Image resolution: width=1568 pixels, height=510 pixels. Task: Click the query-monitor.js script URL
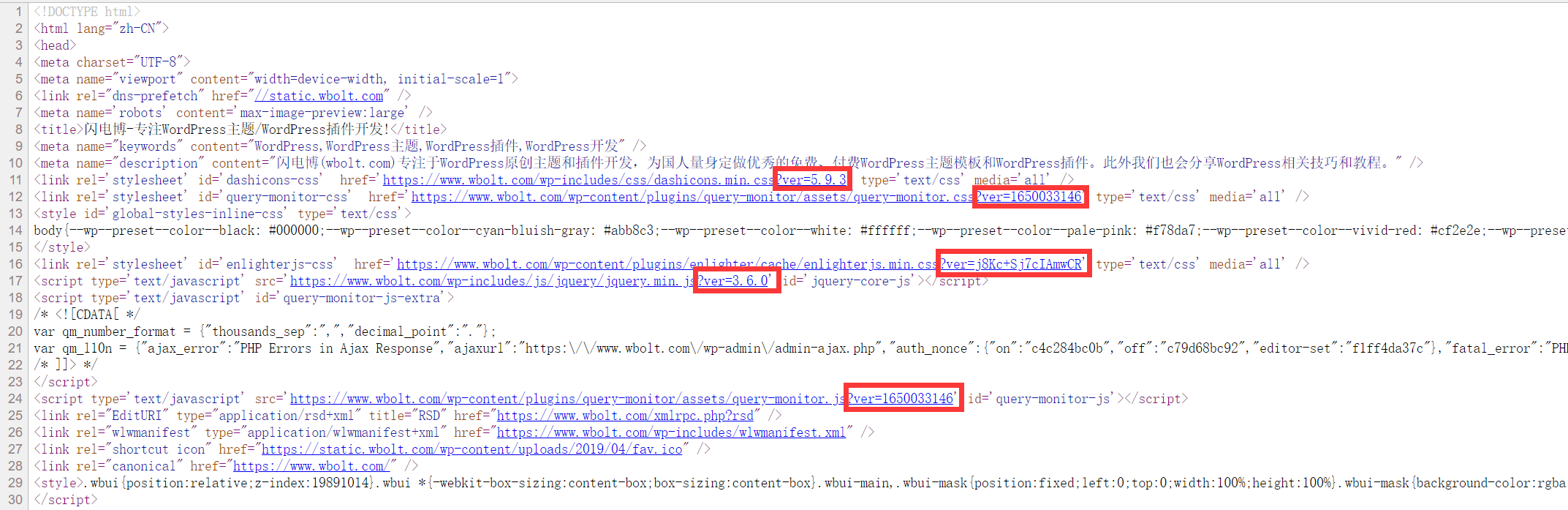[567, 399]
